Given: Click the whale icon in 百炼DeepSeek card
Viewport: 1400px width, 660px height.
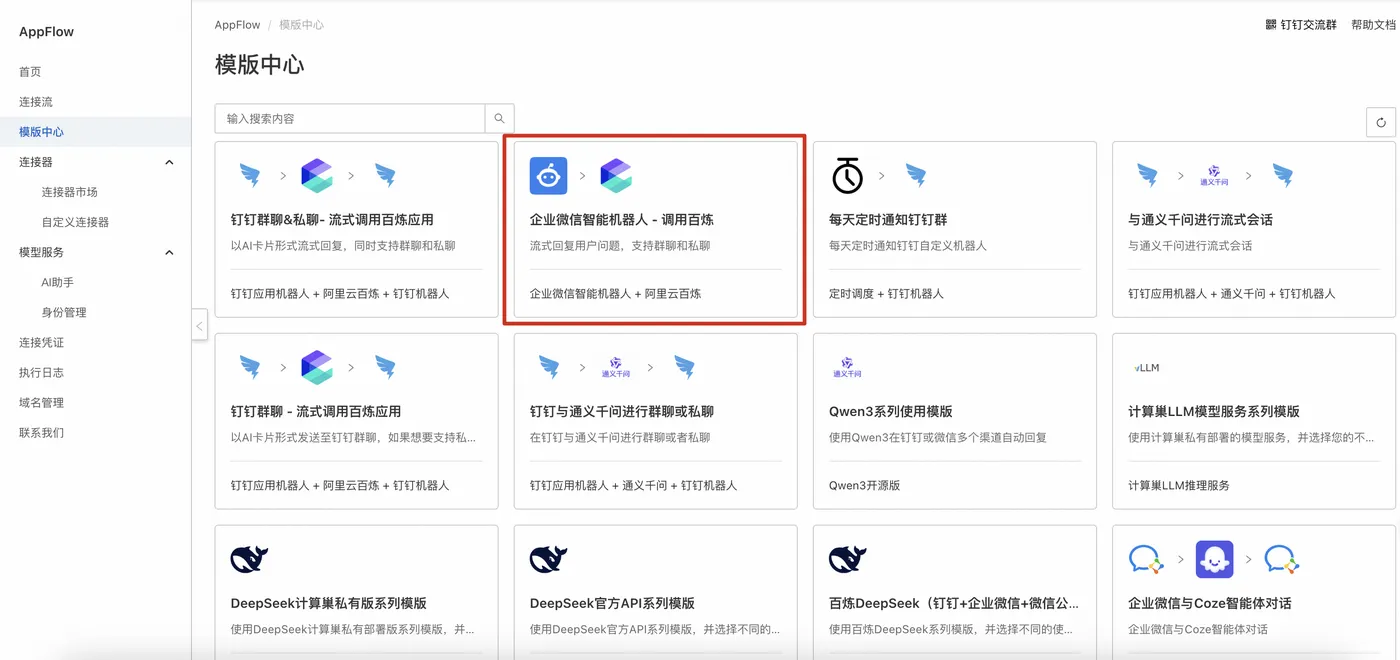Looking at the screenshot, I should [847, 559].
